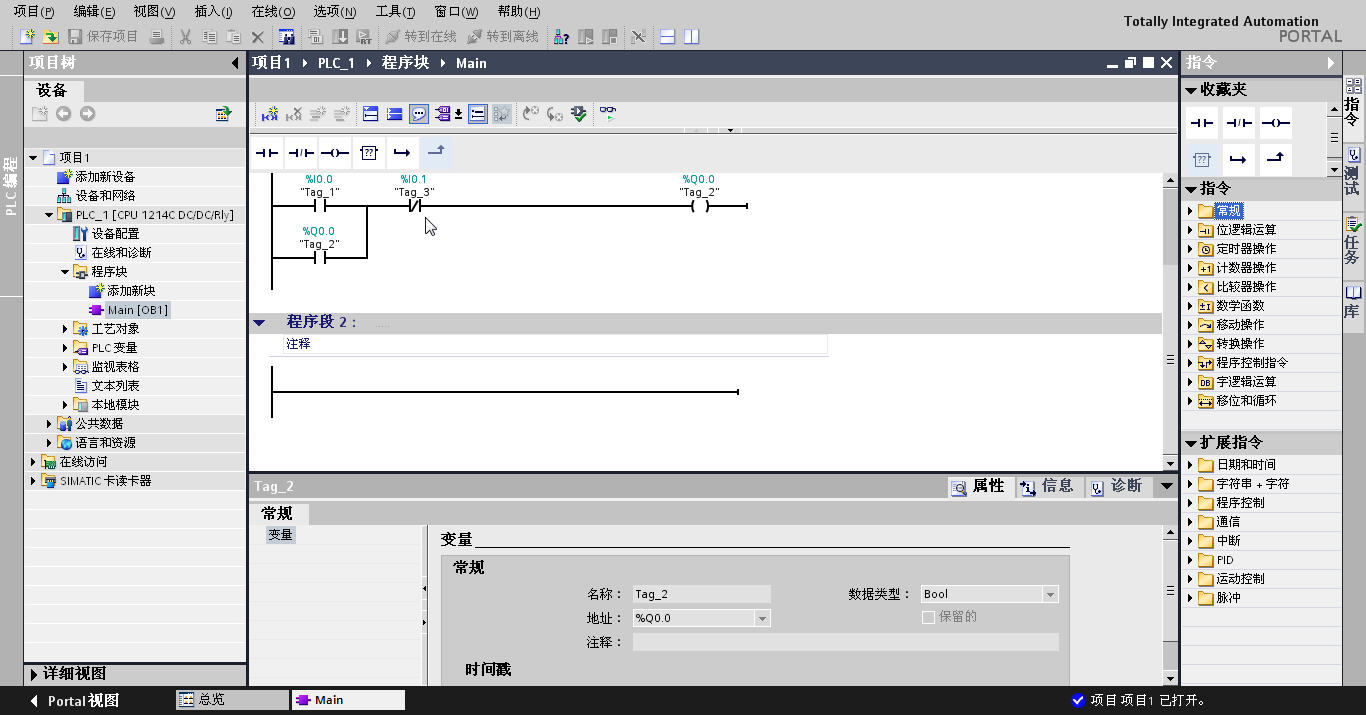The width and height of the screenshot is (1366, 715).
Task: Toggle the 保留的 checkbox for Tag_2
Action: [x=927, y=617]
